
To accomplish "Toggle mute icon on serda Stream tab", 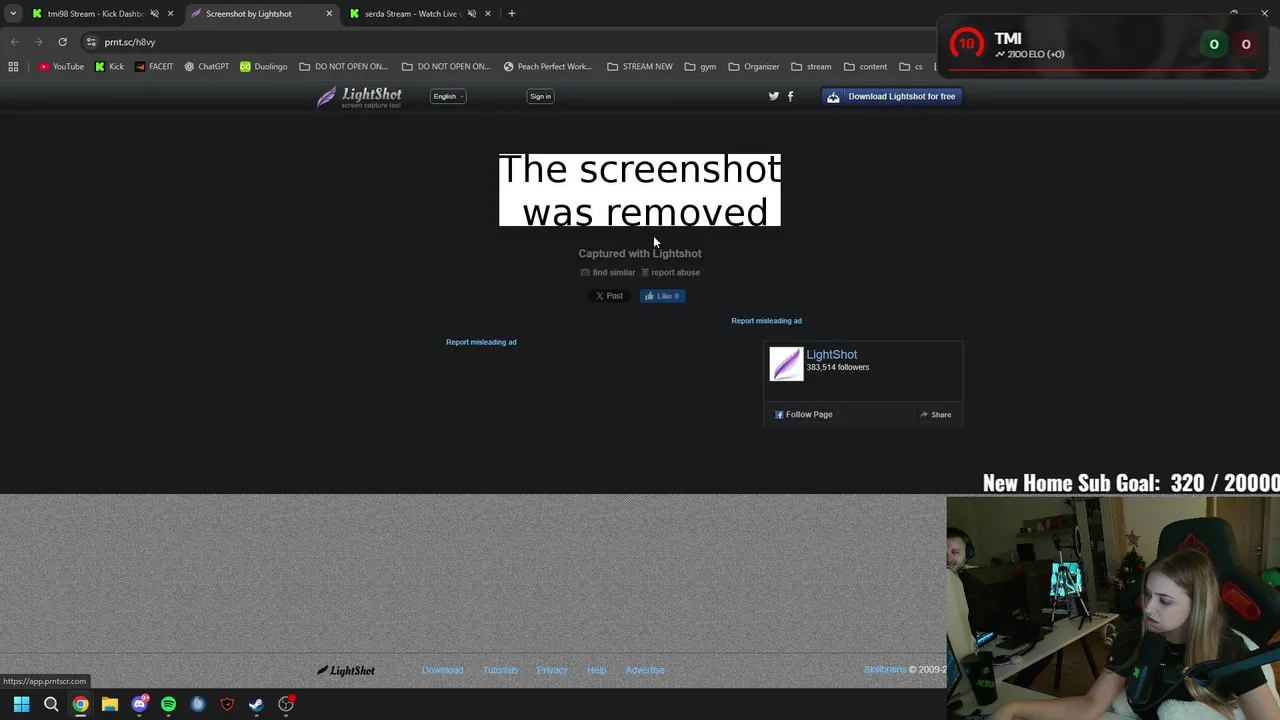I will coord(471,14).
